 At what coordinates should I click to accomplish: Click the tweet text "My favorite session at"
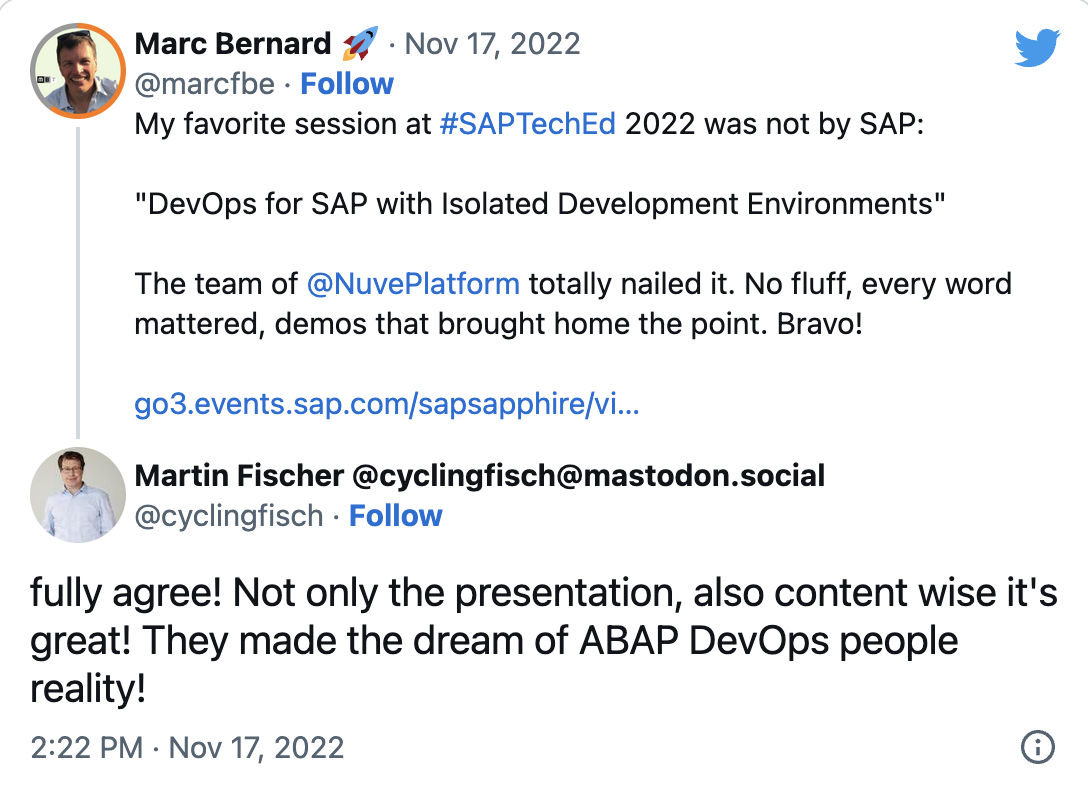[x=282, y=125]
